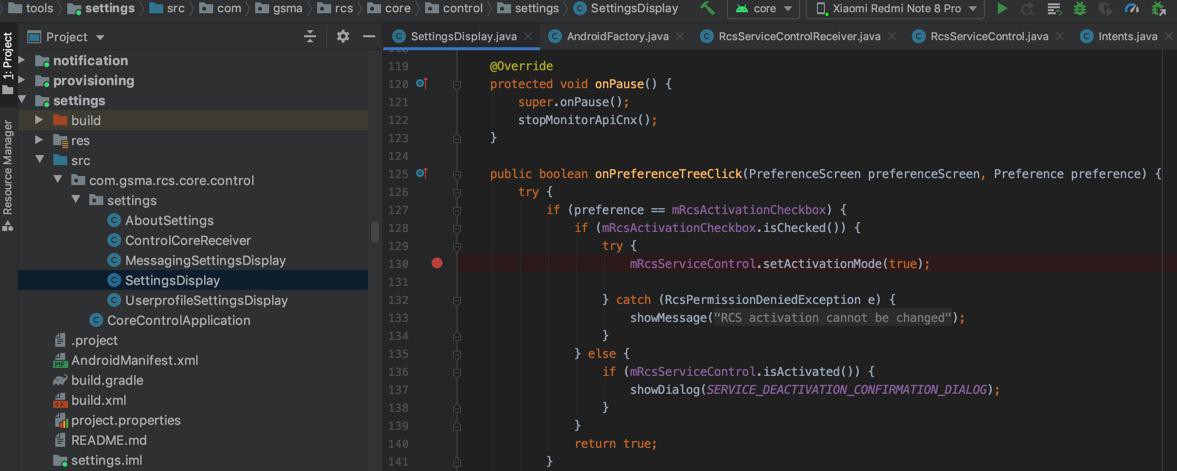
Task: Click the AboutSettings class icon in tree
Action: [114, 220]
